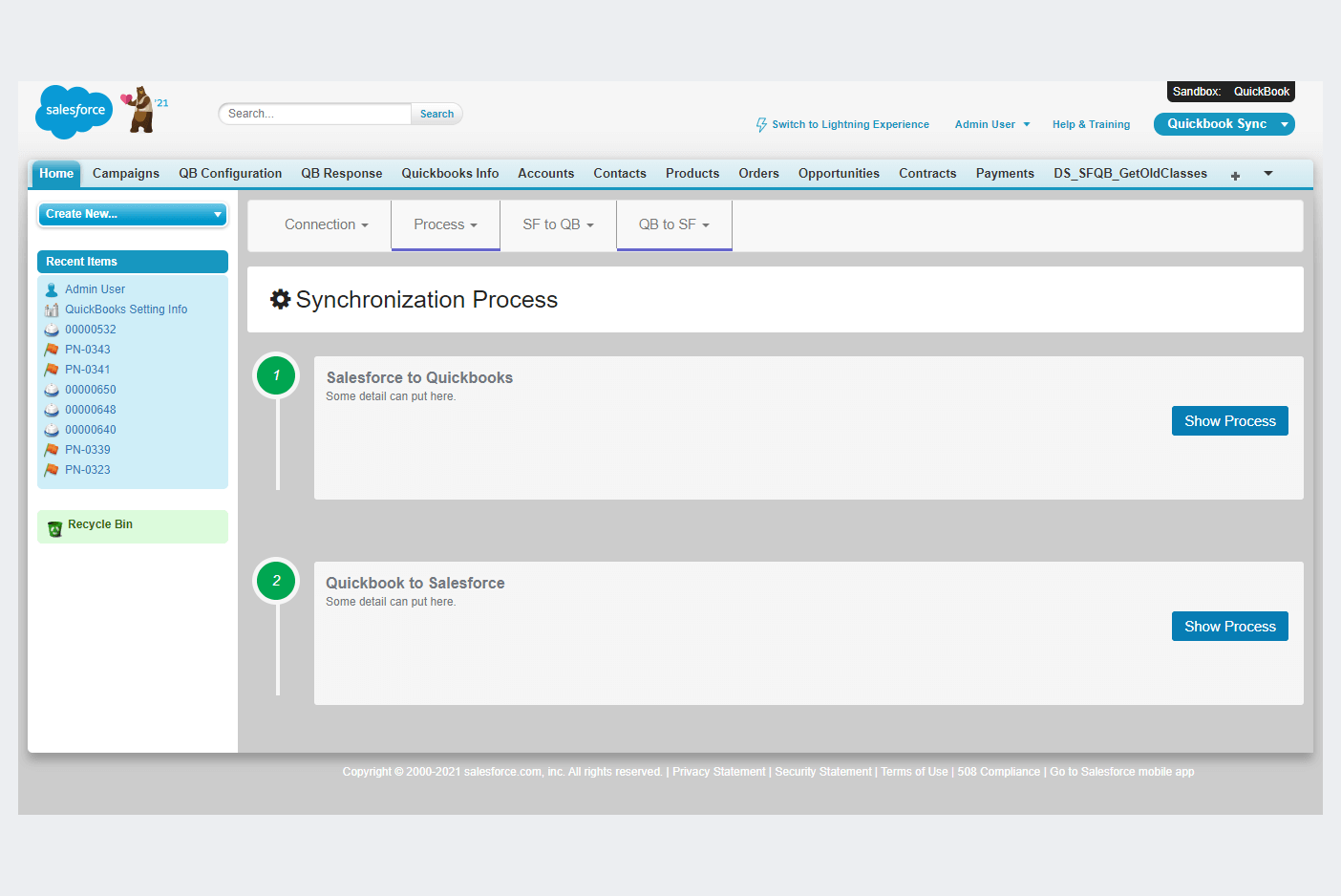Switch to the QB Configuration tab

(230, 174)
